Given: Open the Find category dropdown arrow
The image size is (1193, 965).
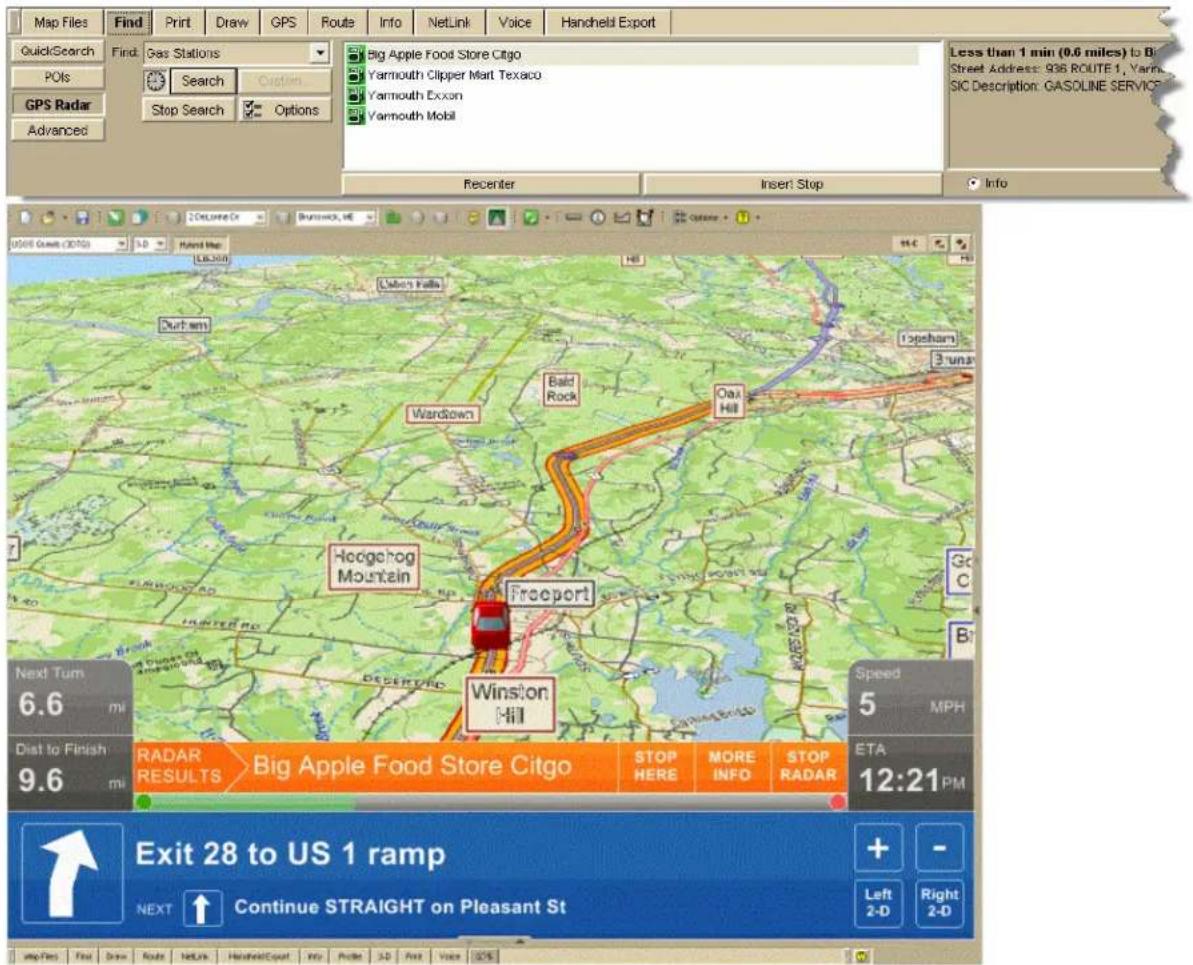Looking at the screenshot, I should point(320,53).
